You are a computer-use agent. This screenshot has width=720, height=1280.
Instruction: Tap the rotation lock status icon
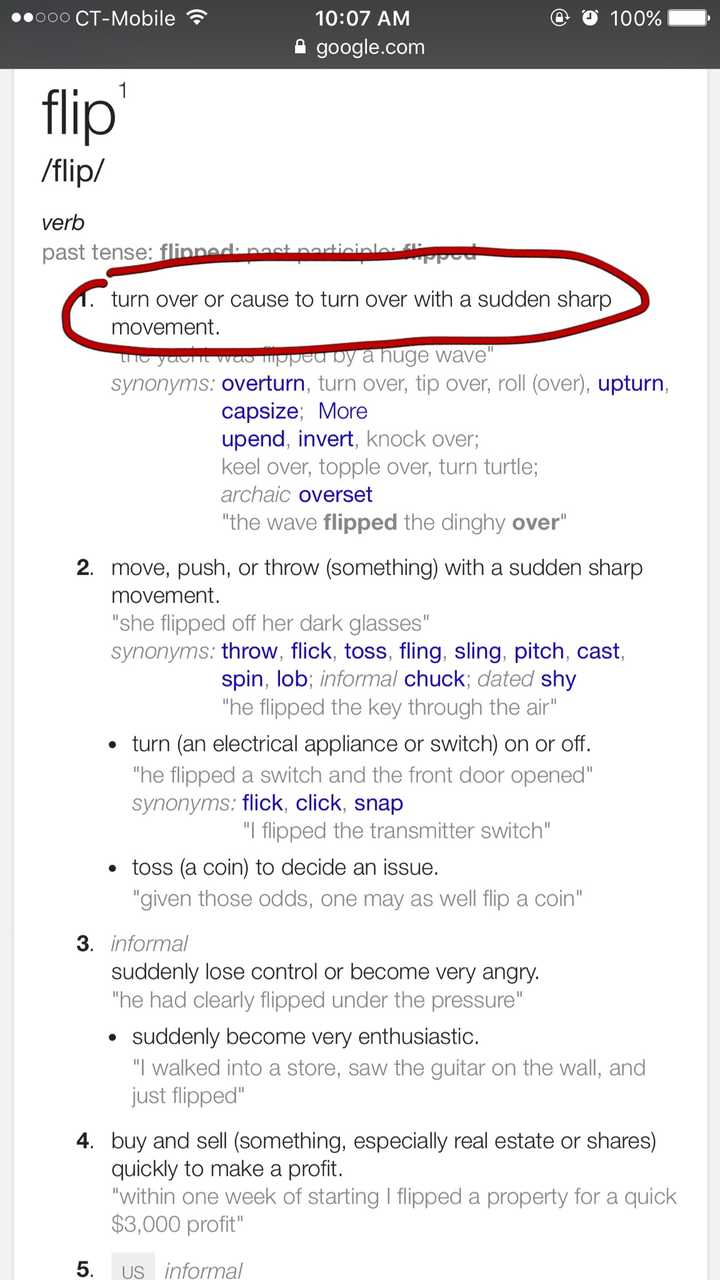pyautogui.click(x=559, y=18)
